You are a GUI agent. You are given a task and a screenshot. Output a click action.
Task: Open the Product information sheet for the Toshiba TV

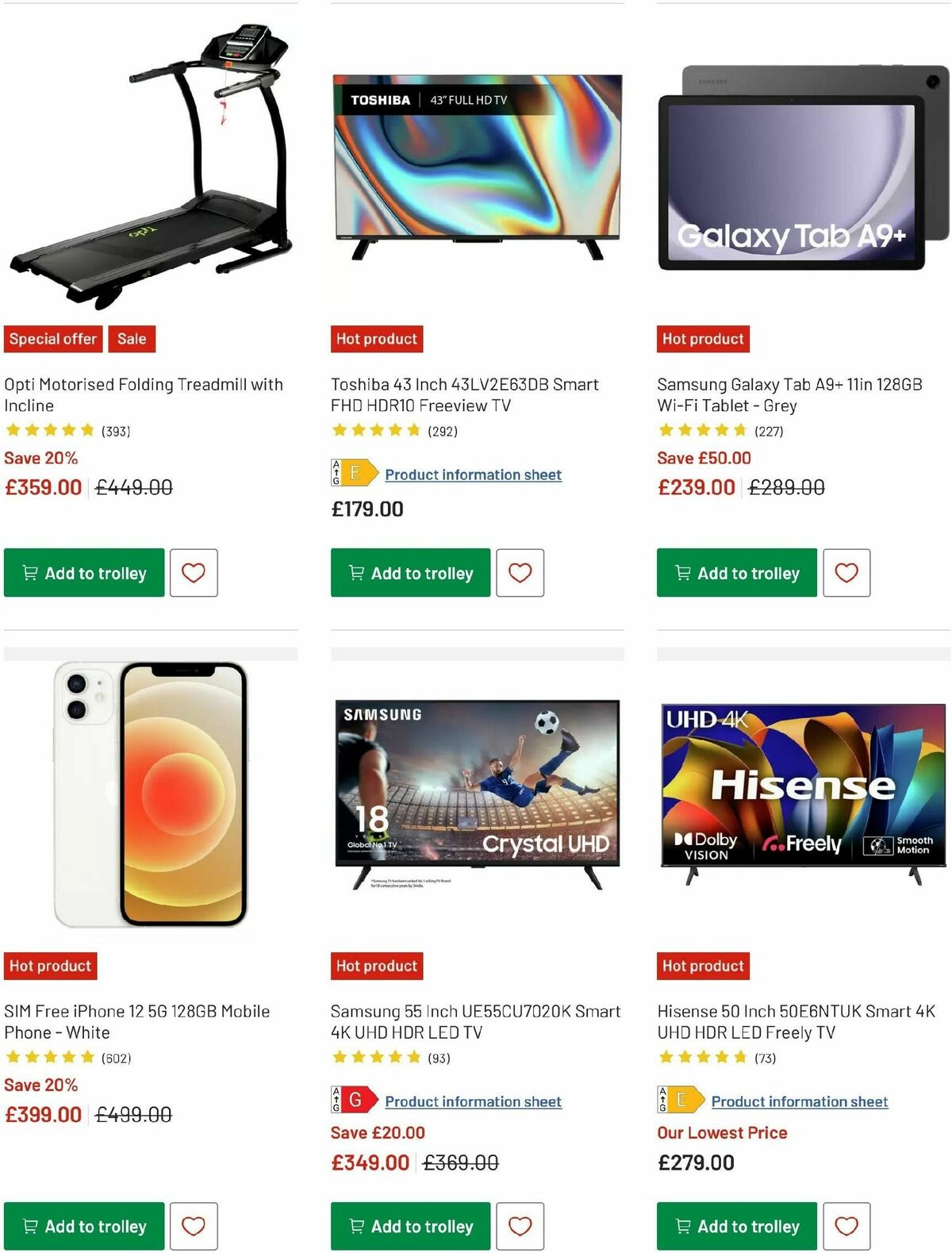[x=473, y=474]
